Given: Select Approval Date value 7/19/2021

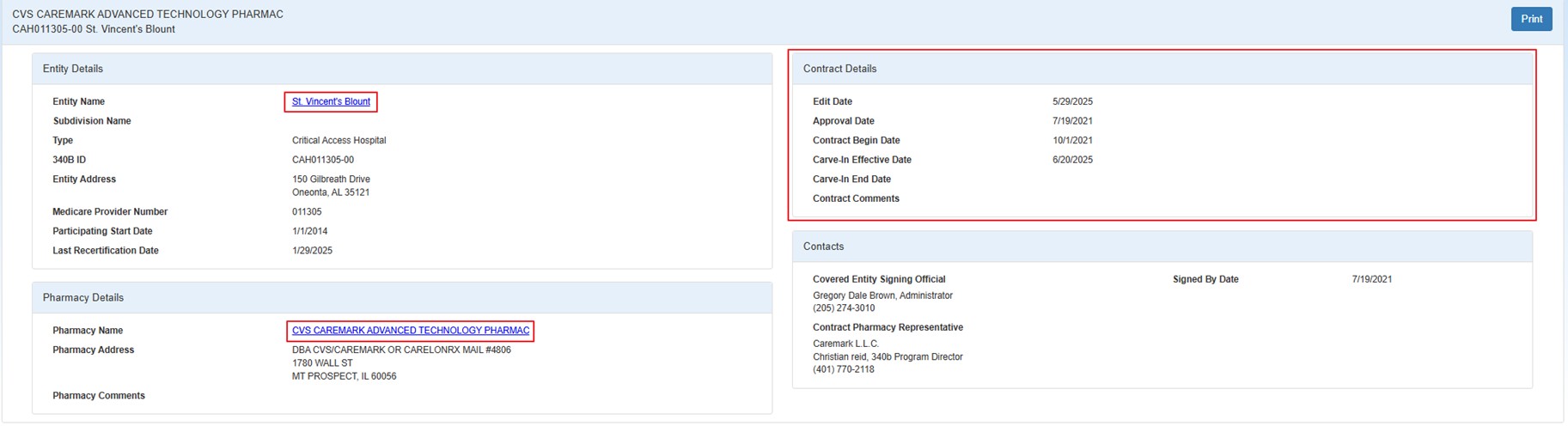Looking at the screenshot, I should (1072, 121).
